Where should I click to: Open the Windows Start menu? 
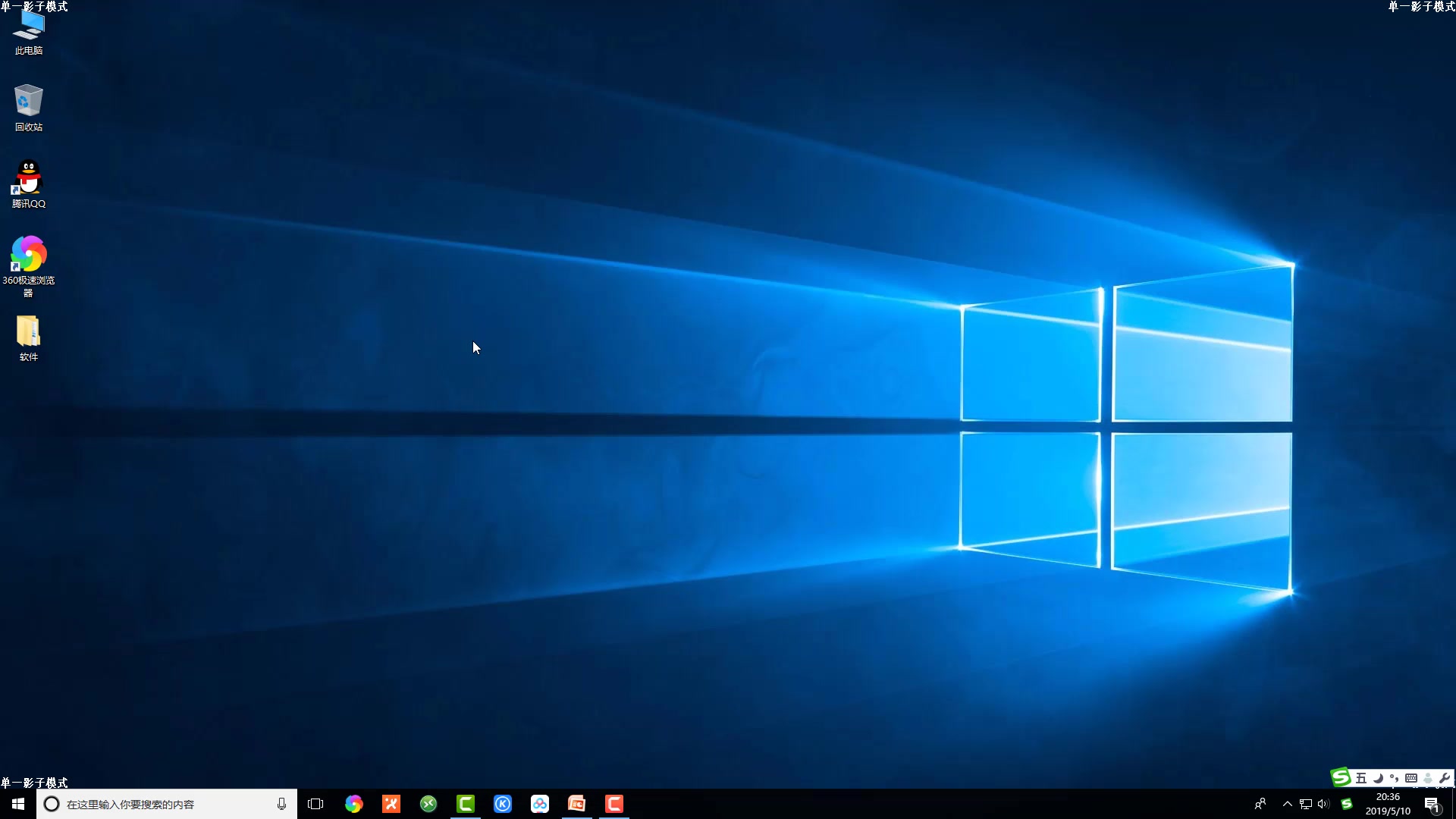click(18, 804)
